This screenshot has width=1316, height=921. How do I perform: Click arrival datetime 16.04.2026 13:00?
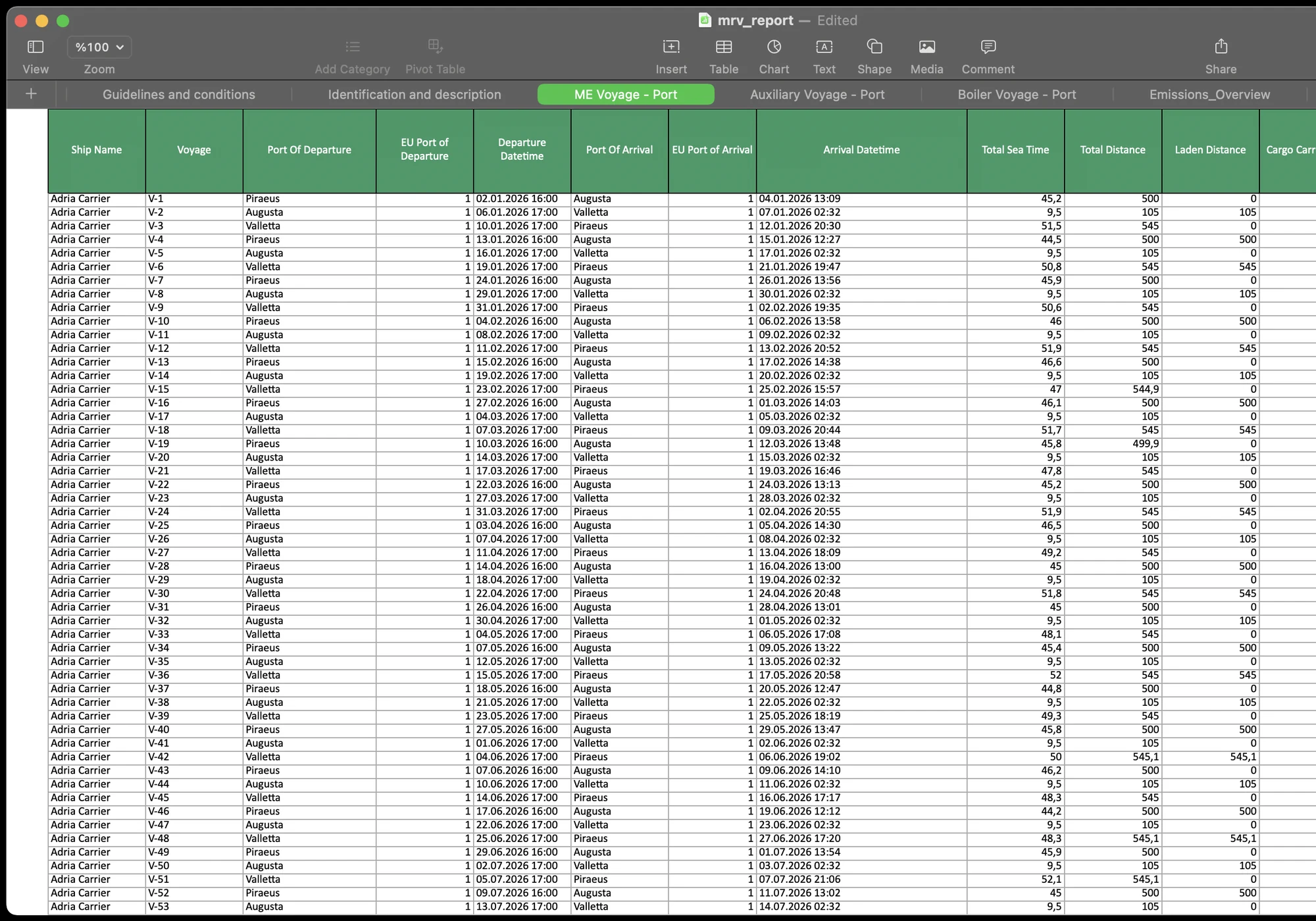(861, 566)
